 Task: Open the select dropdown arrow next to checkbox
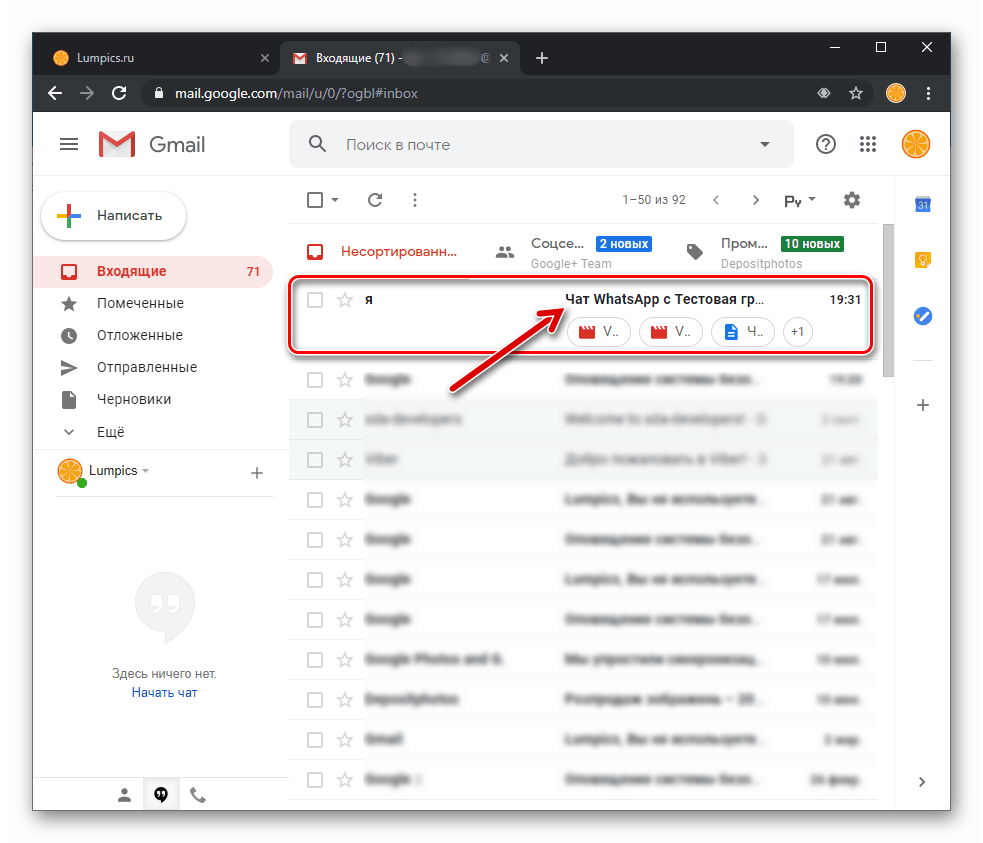pyautogui.click(x=335, y=200)
